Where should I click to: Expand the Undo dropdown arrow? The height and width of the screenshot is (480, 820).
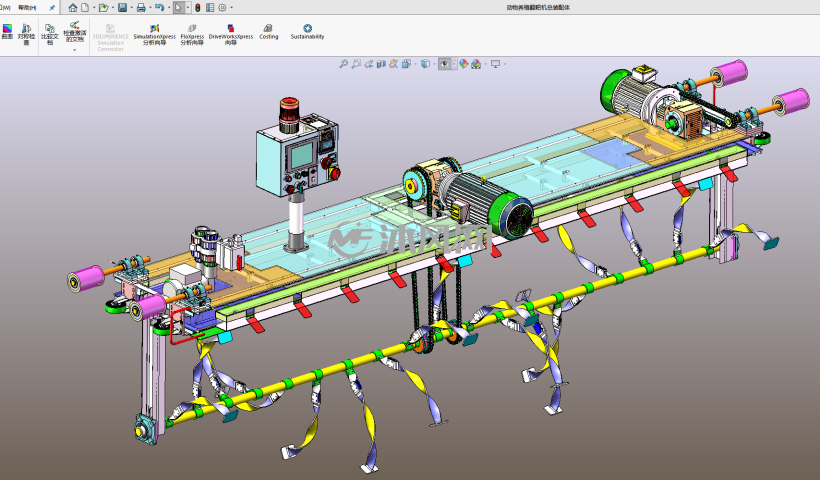click(x=169, y=8)
